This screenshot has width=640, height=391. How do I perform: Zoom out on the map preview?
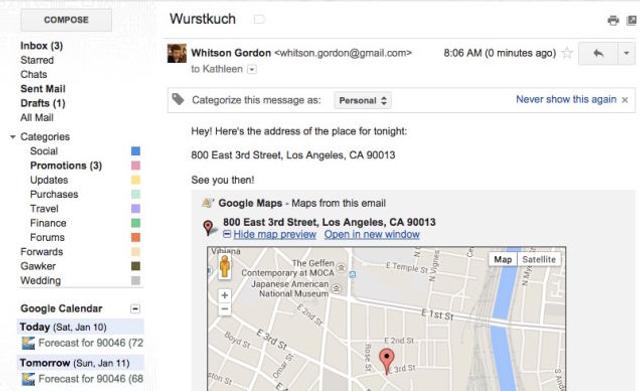(224, 309)
